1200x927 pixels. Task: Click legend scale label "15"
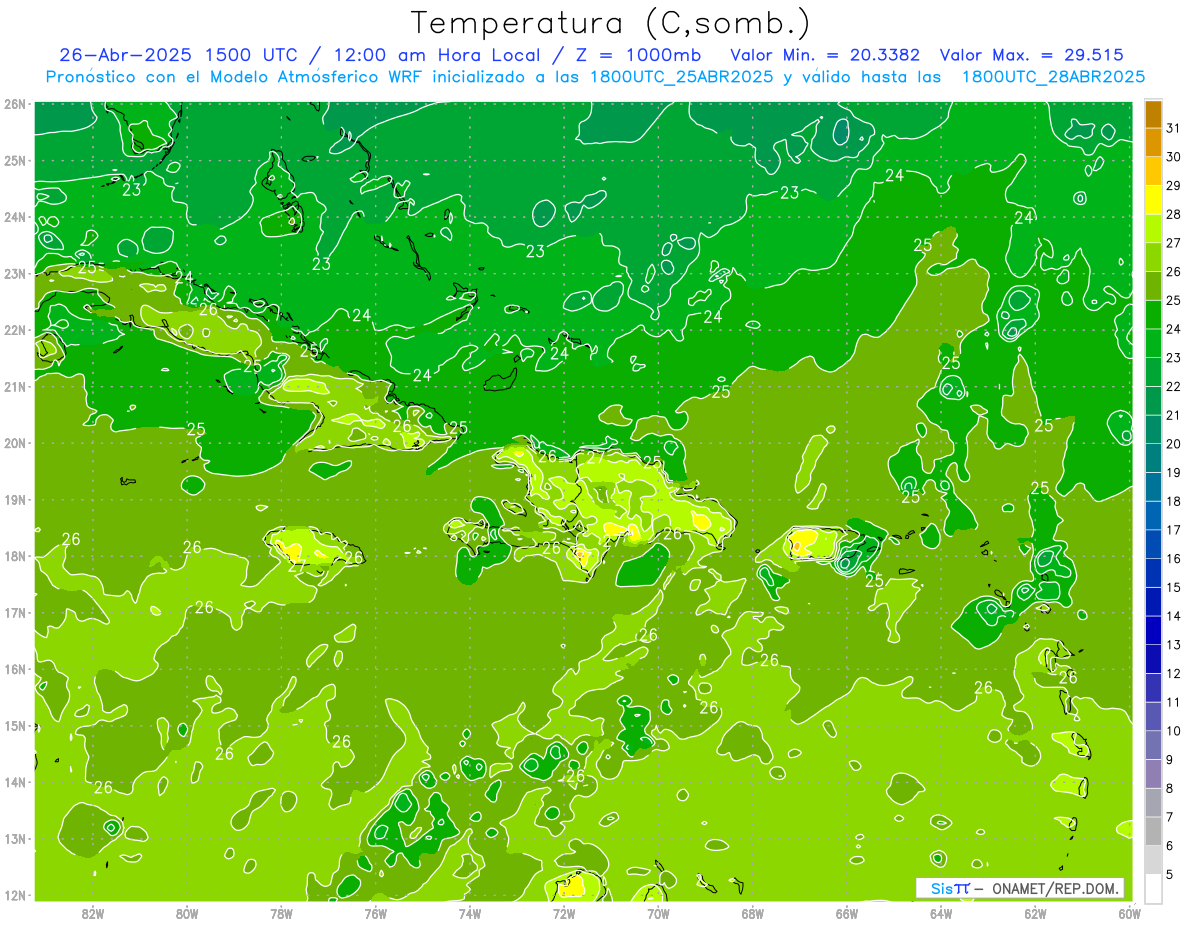[1174, 587]
